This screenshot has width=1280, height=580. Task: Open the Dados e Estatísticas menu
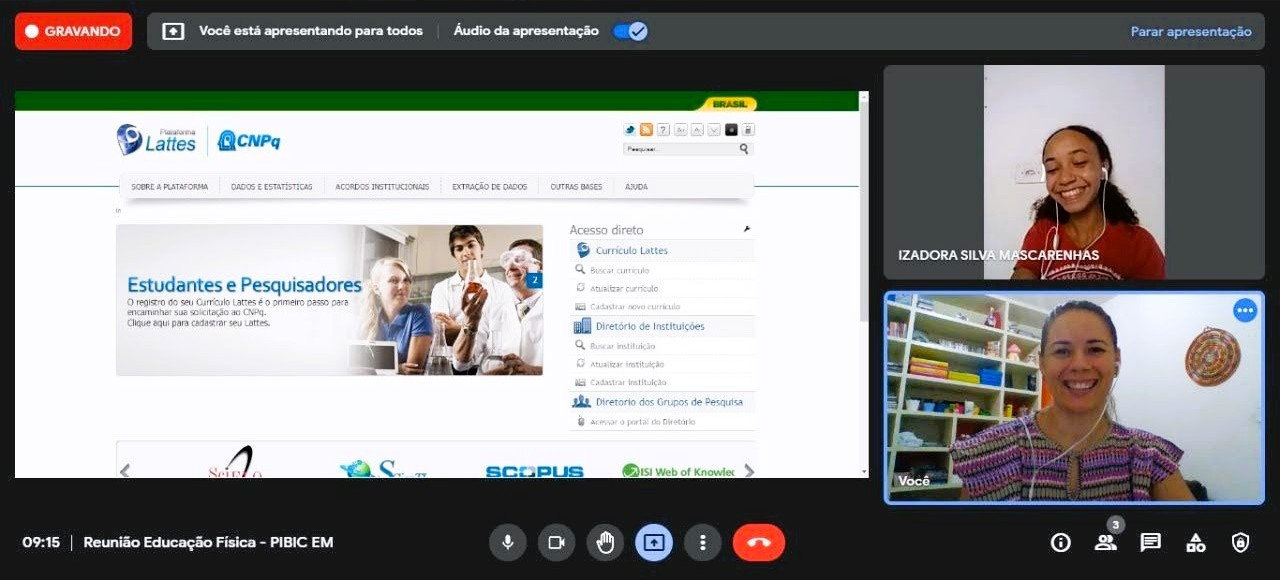271,187
